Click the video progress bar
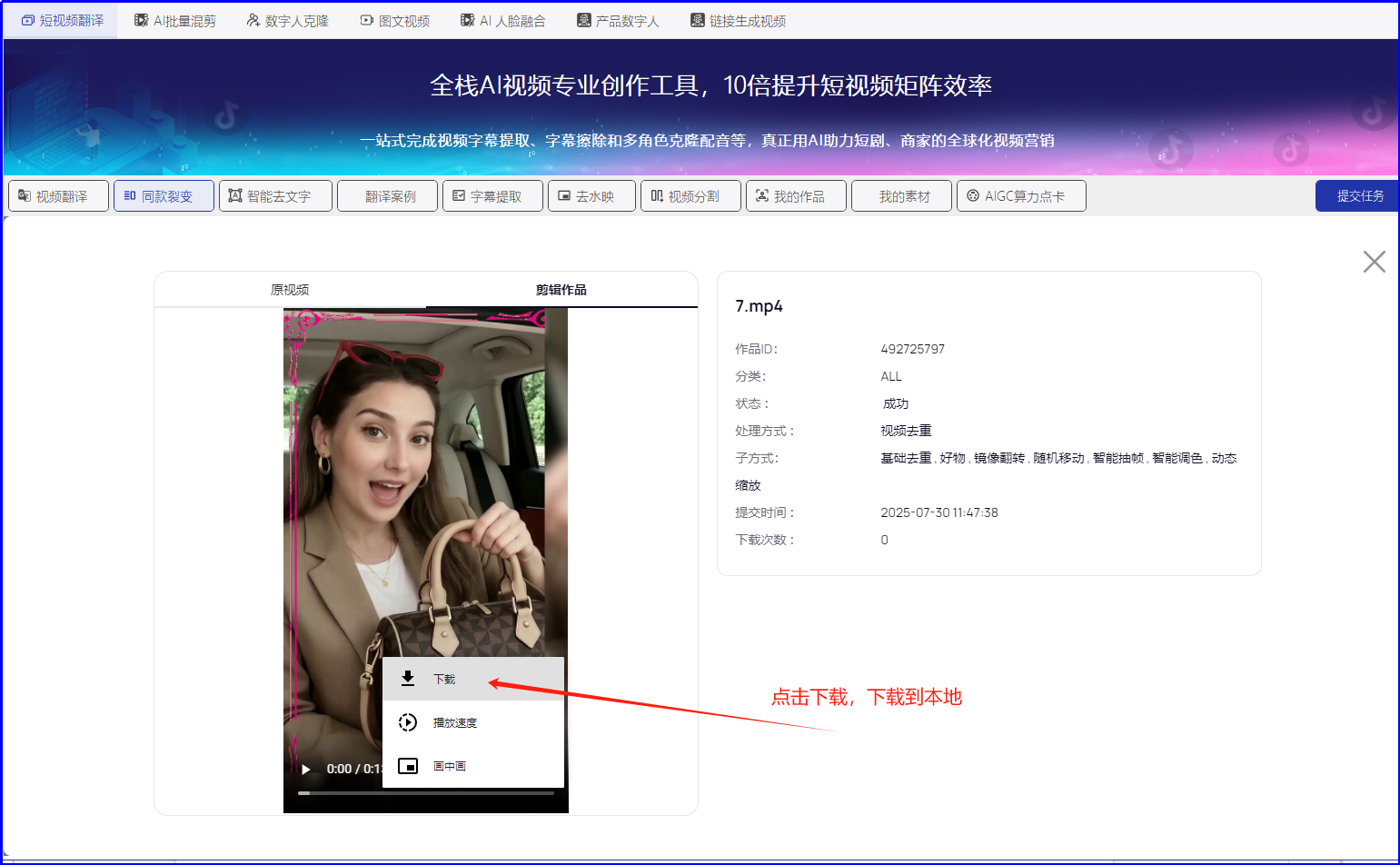Viewport: 1400px width, 865px height. 426,793
